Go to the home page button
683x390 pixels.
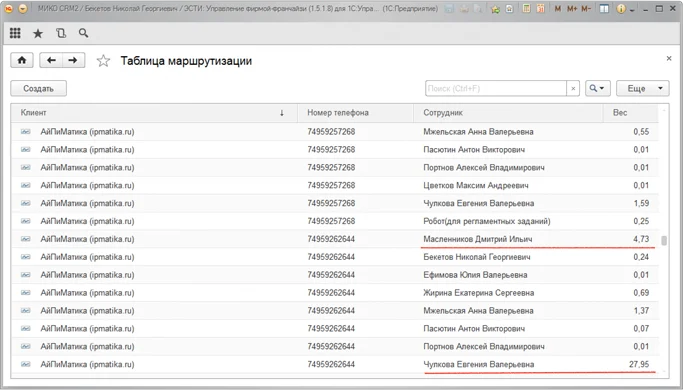pyautogui.click(x=22, y=60)
